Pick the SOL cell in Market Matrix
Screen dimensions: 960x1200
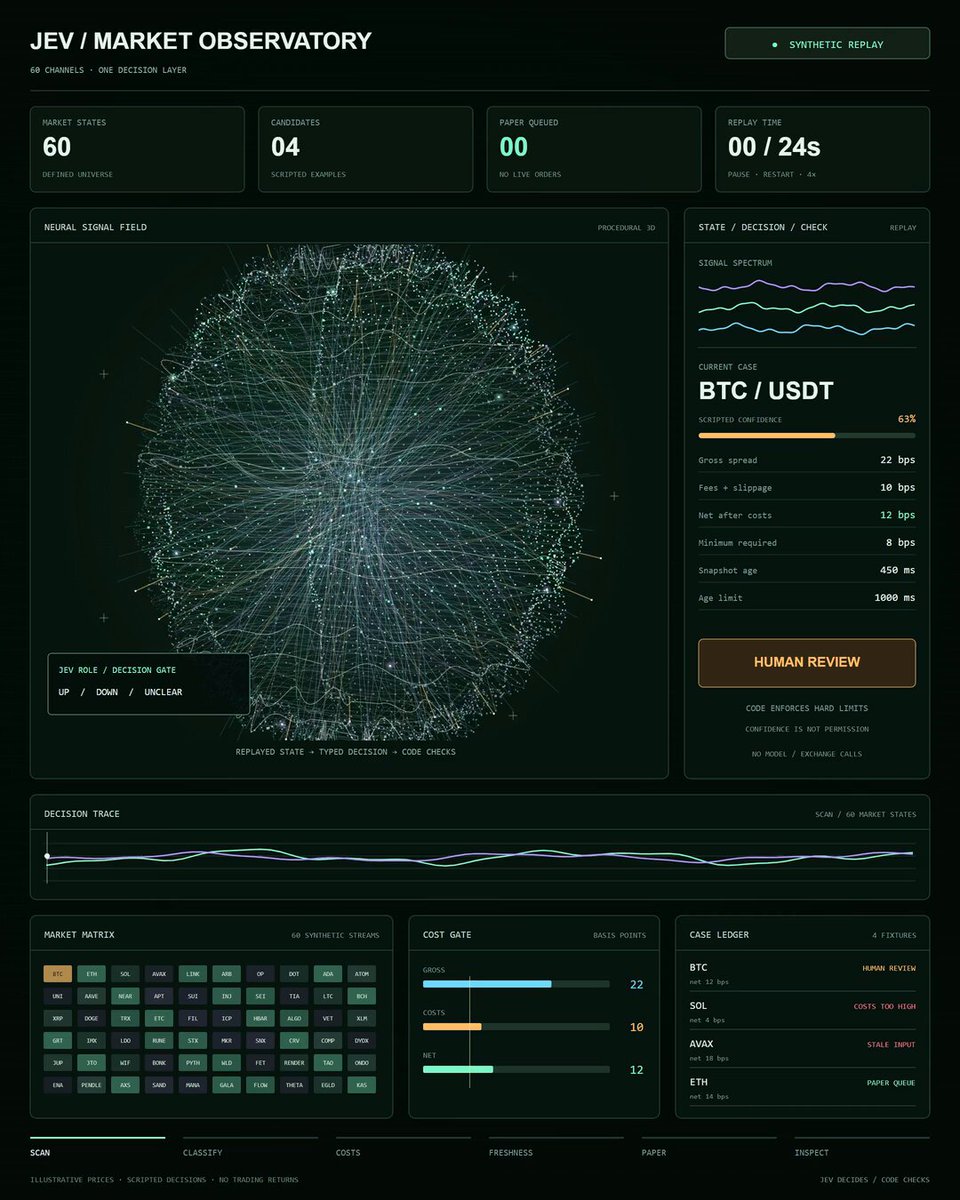125,973
